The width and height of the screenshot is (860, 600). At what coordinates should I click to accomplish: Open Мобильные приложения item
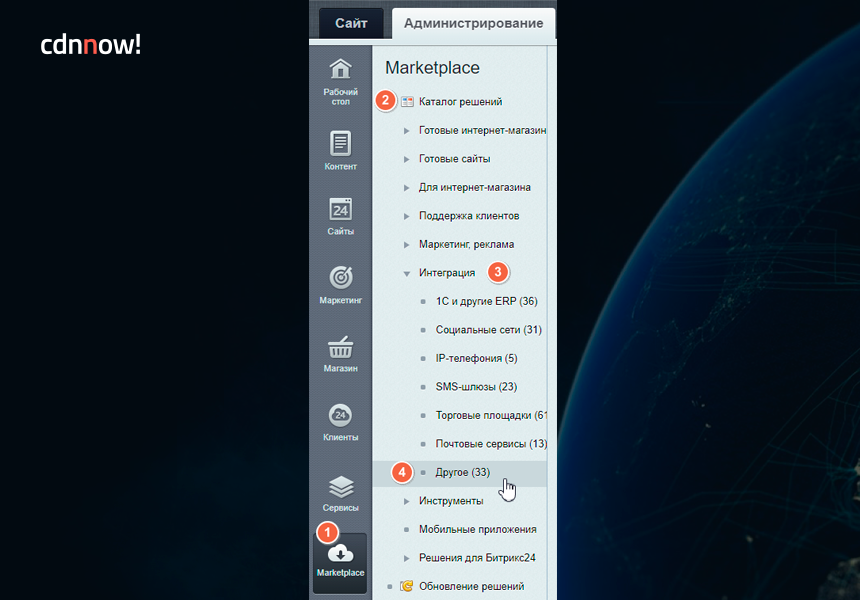pos(478,529)
